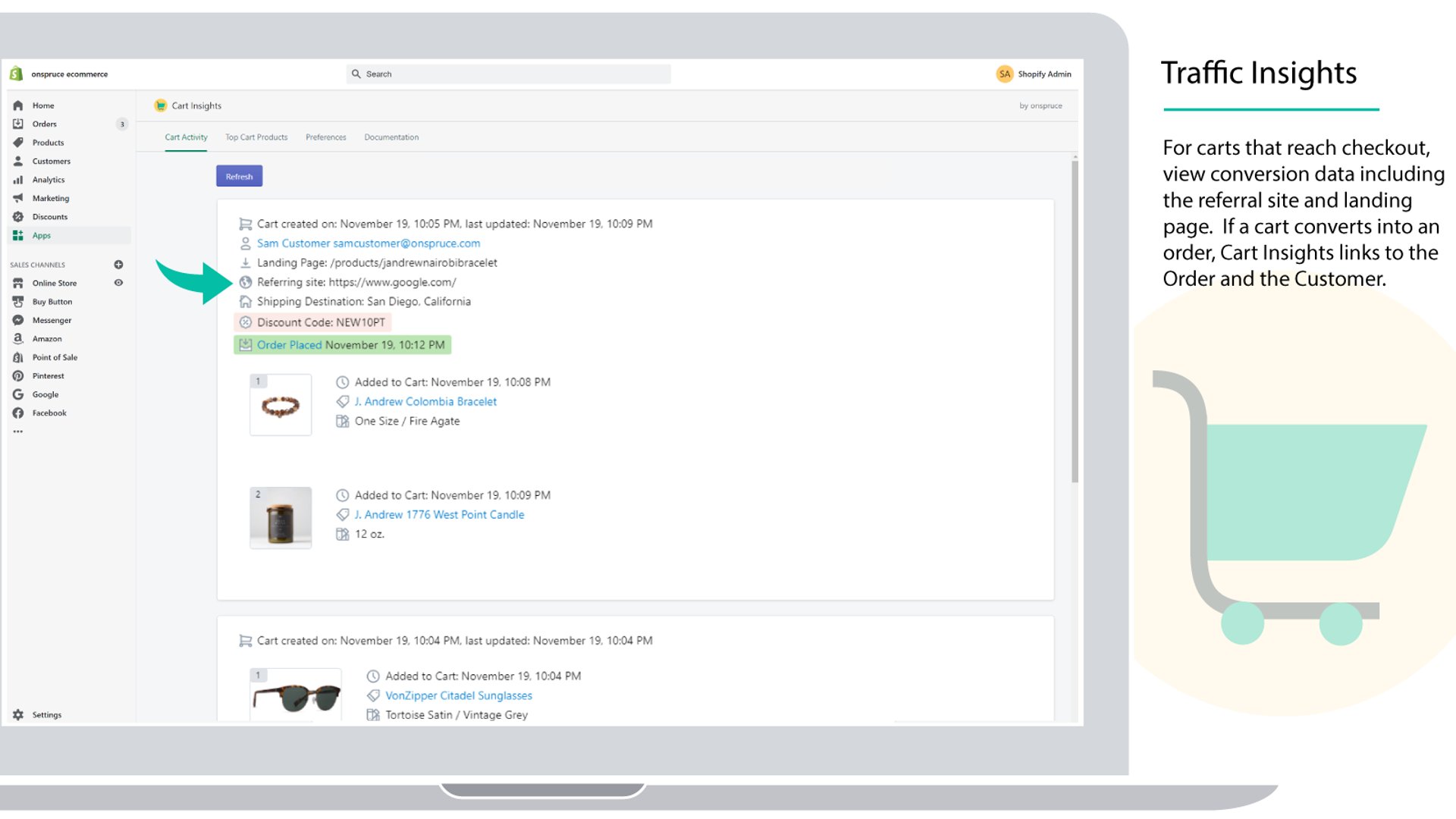
Task: Click the bracelet product thumbnail
Action: pyautogui.click(x=281, y=405)
